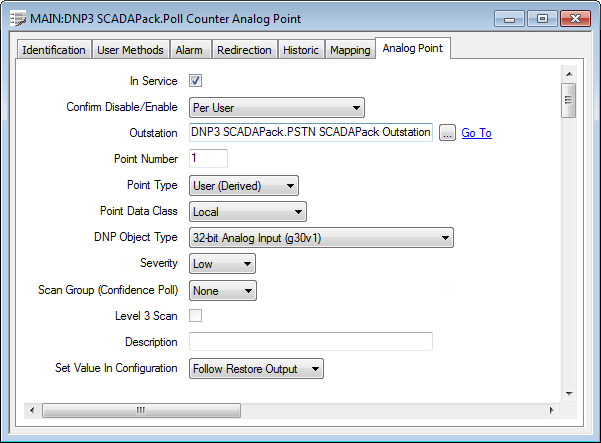Switch to the Identification tab

coord(54,50)
